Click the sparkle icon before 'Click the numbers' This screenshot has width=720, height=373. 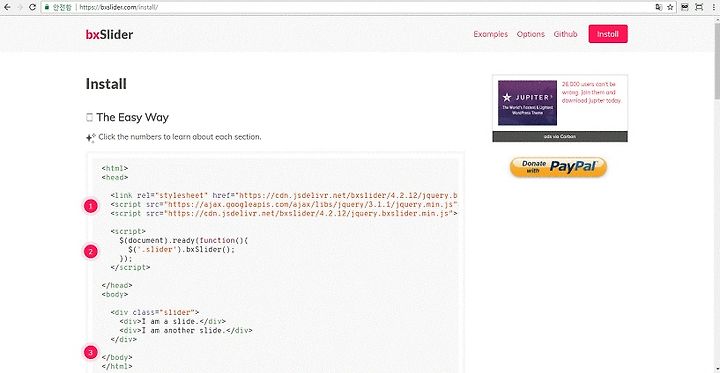click(x=90, y=137)
